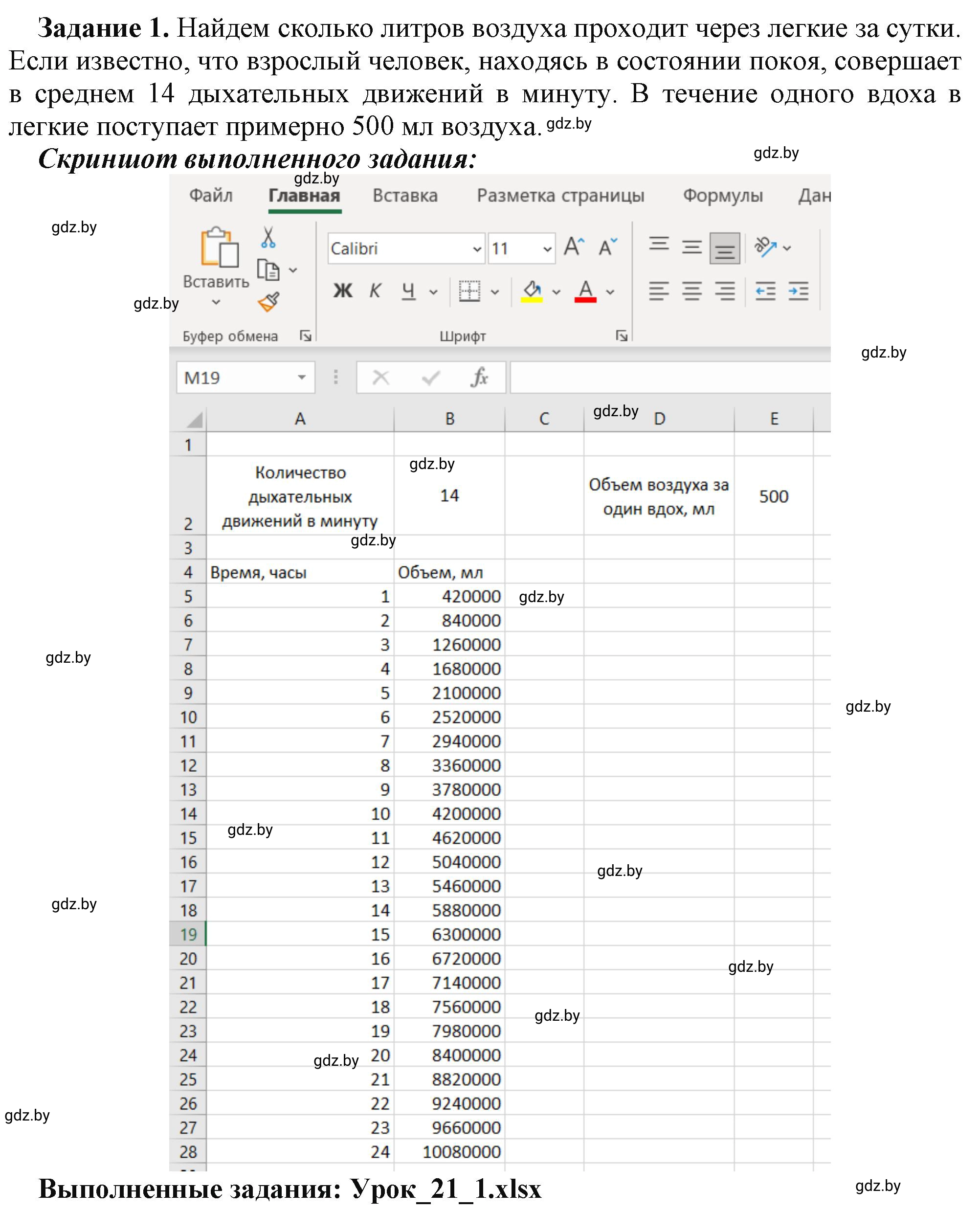Screen dimensions: 980x1211
Task: Click the Enter checkmark in formula bar
Action: (431, 377)
